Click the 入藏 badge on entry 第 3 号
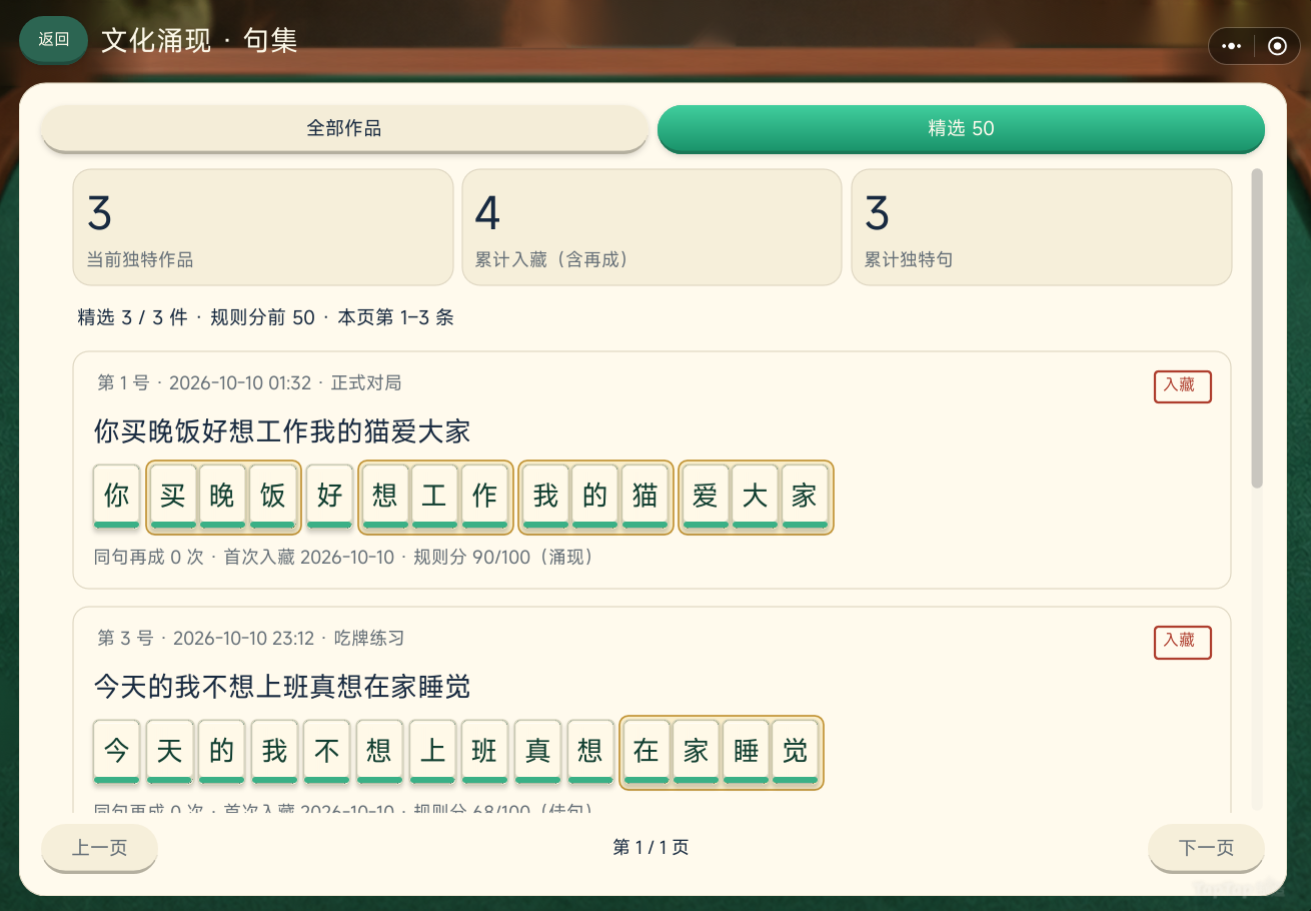Image resolution: width=1311 pixels, height=911 pixels. click(1182, 642)
